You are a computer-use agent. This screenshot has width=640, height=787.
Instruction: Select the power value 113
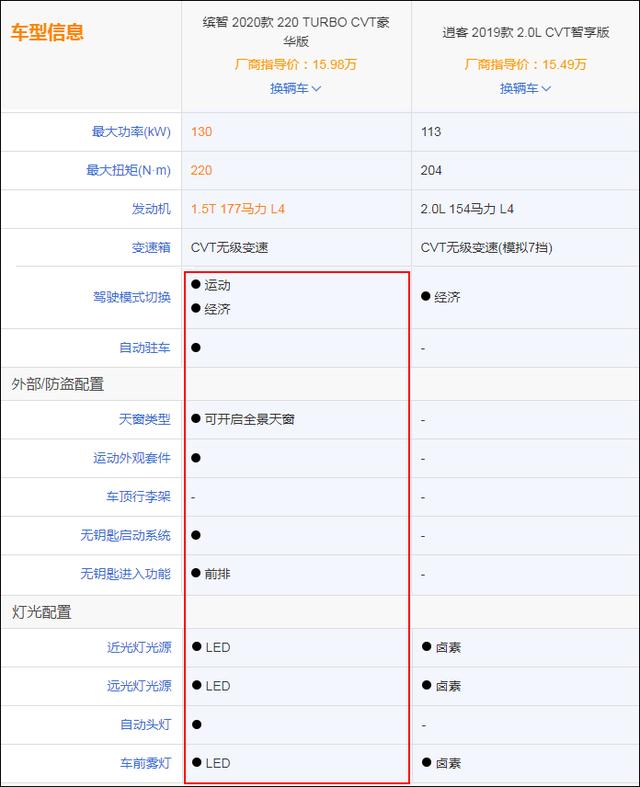pyautogui.click(x=431, y=132)
